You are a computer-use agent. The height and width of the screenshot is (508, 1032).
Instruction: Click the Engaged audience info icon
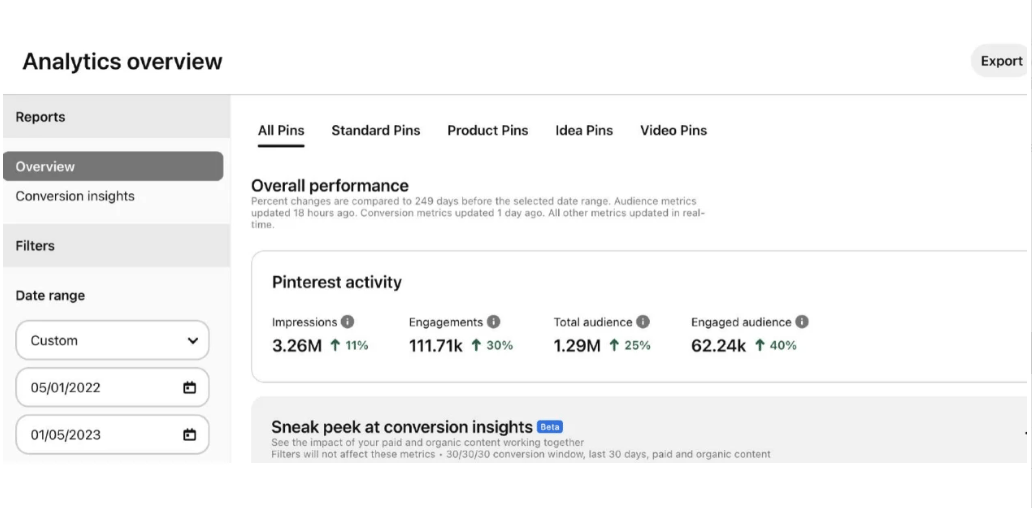coord(802,322)
